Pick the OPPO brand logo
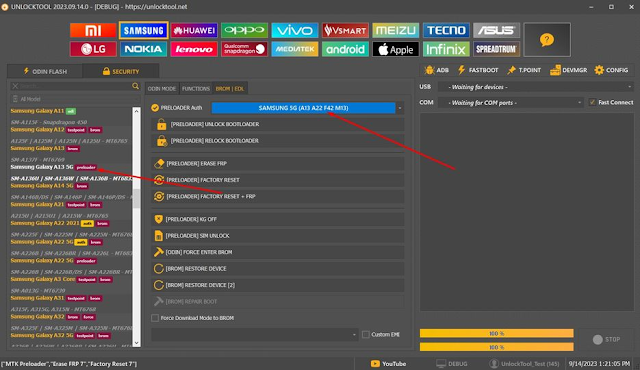This screenshot has height=370, width=640. click(x=244, y=30)
